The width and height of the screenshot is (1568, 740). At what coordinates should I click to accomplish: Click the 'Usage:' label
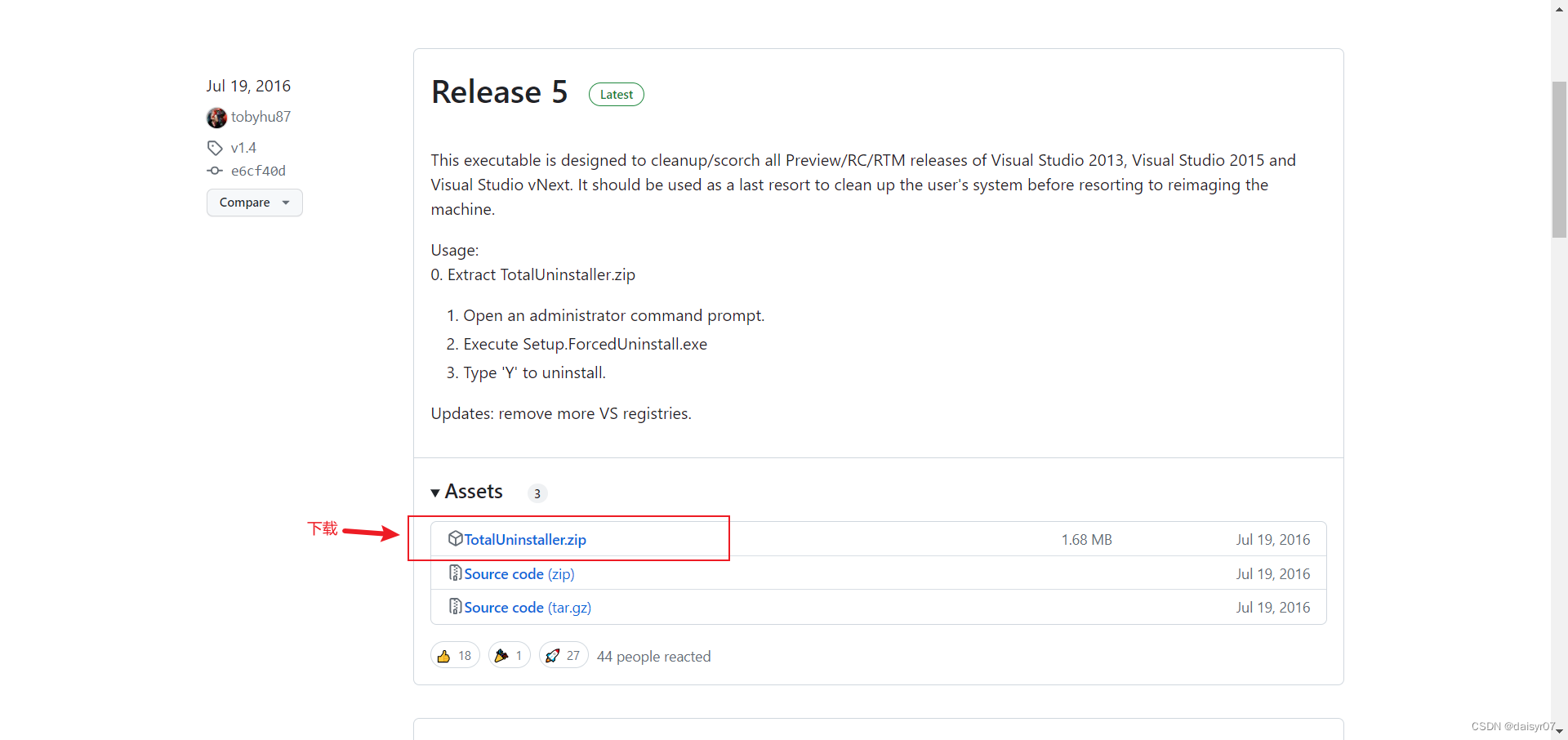(x=455, y=251)
